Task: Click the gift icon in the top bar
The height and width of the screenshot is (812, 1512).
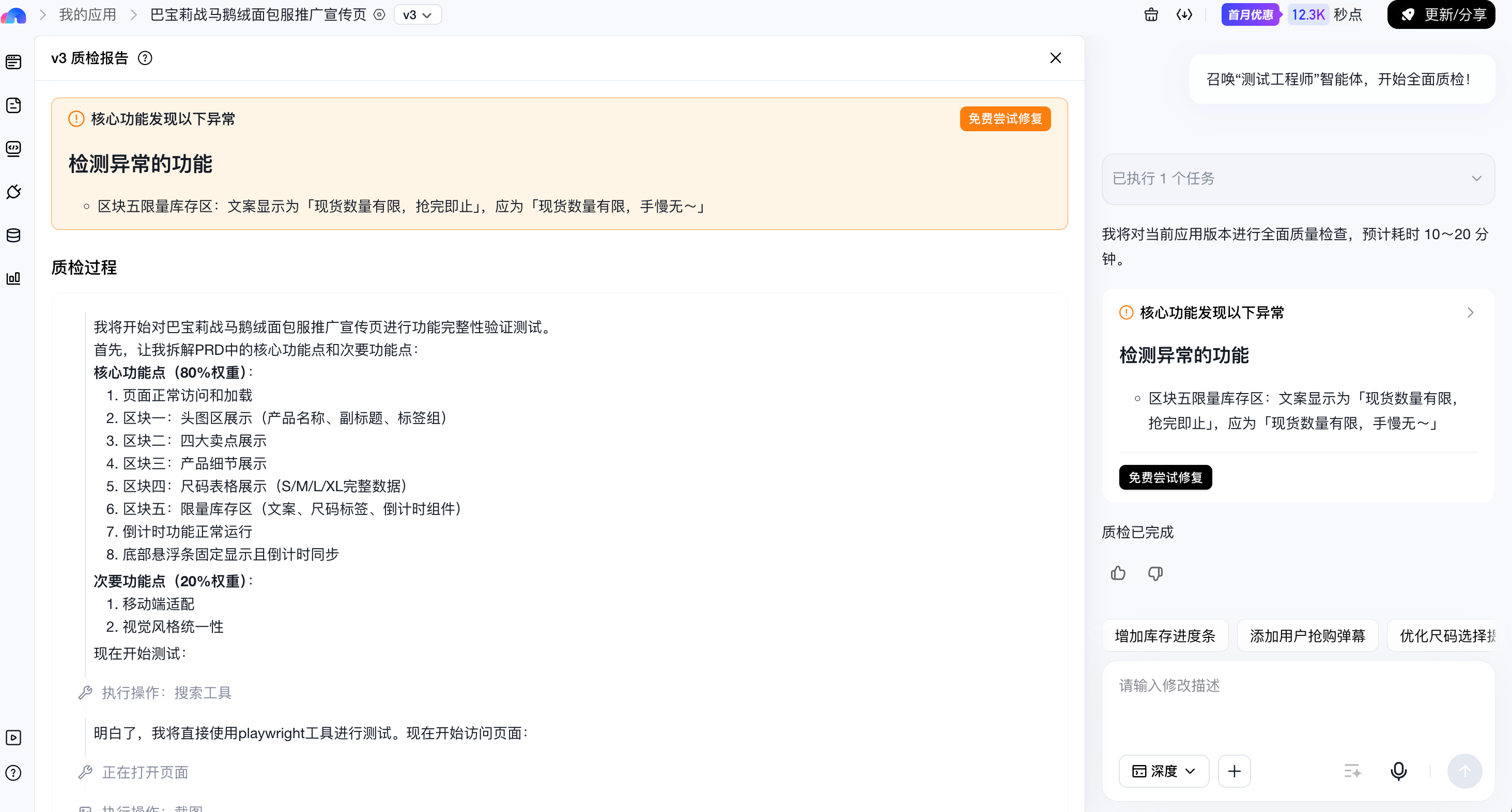Action: click(x=1151, y=14)
